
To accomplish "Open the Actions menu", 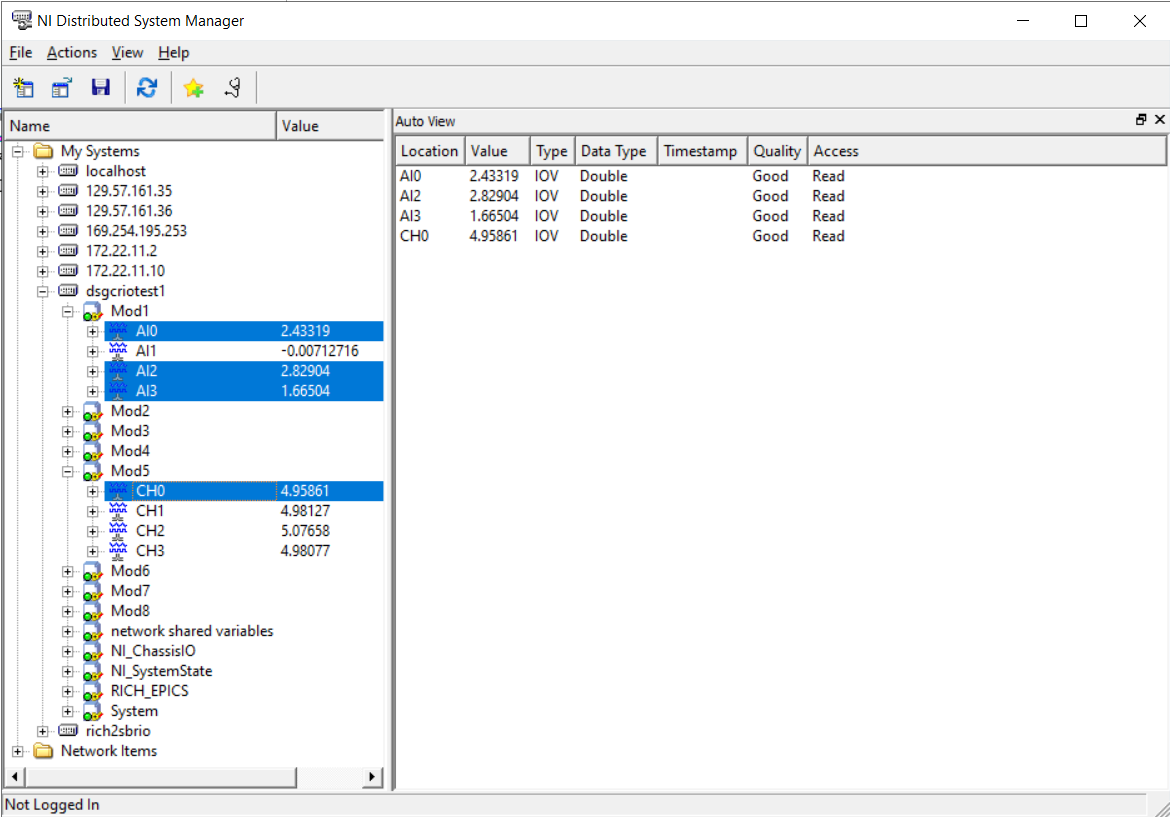I will (x=72, y=53).
